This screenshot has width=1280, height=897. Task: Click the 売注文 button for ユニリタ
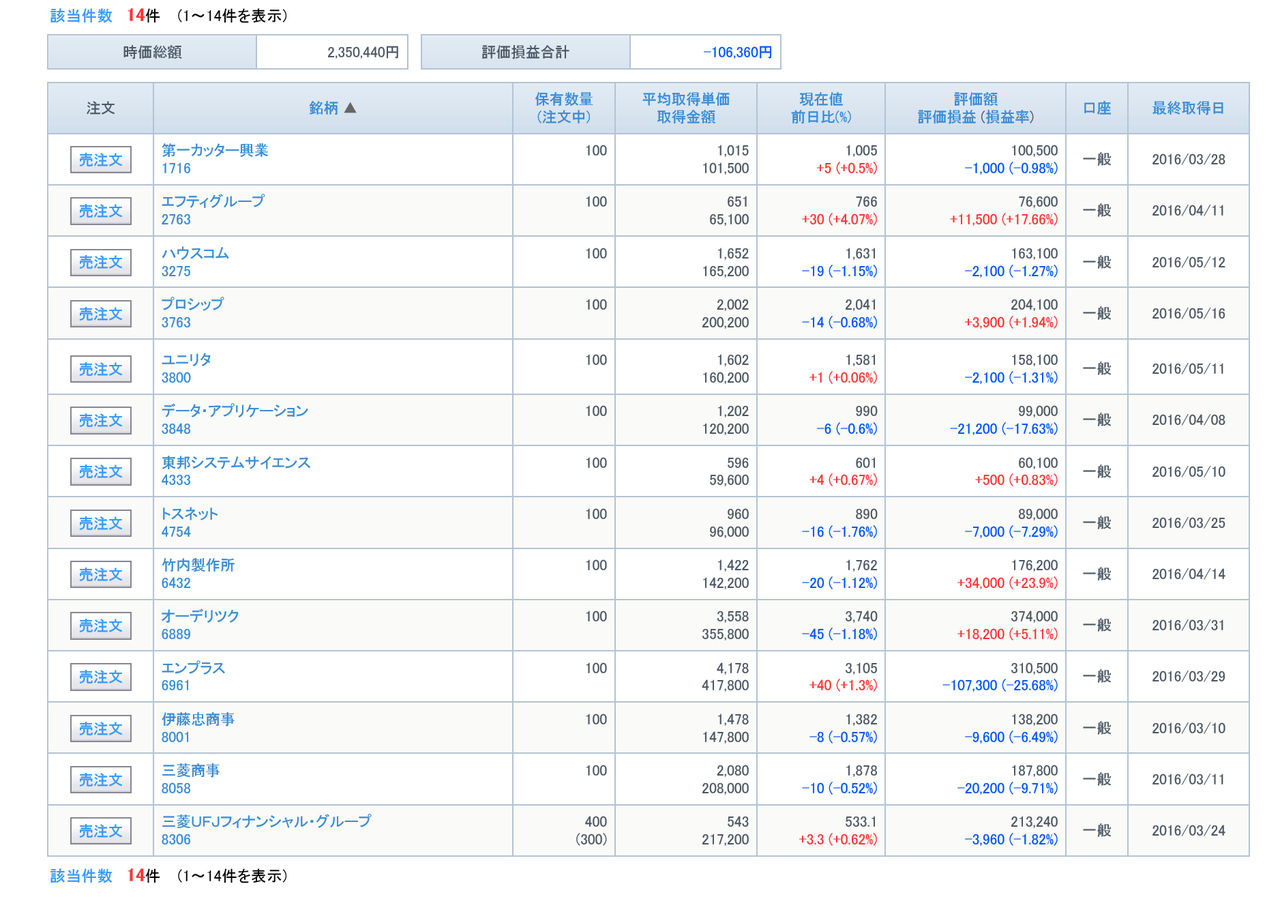tap(100, 369)
